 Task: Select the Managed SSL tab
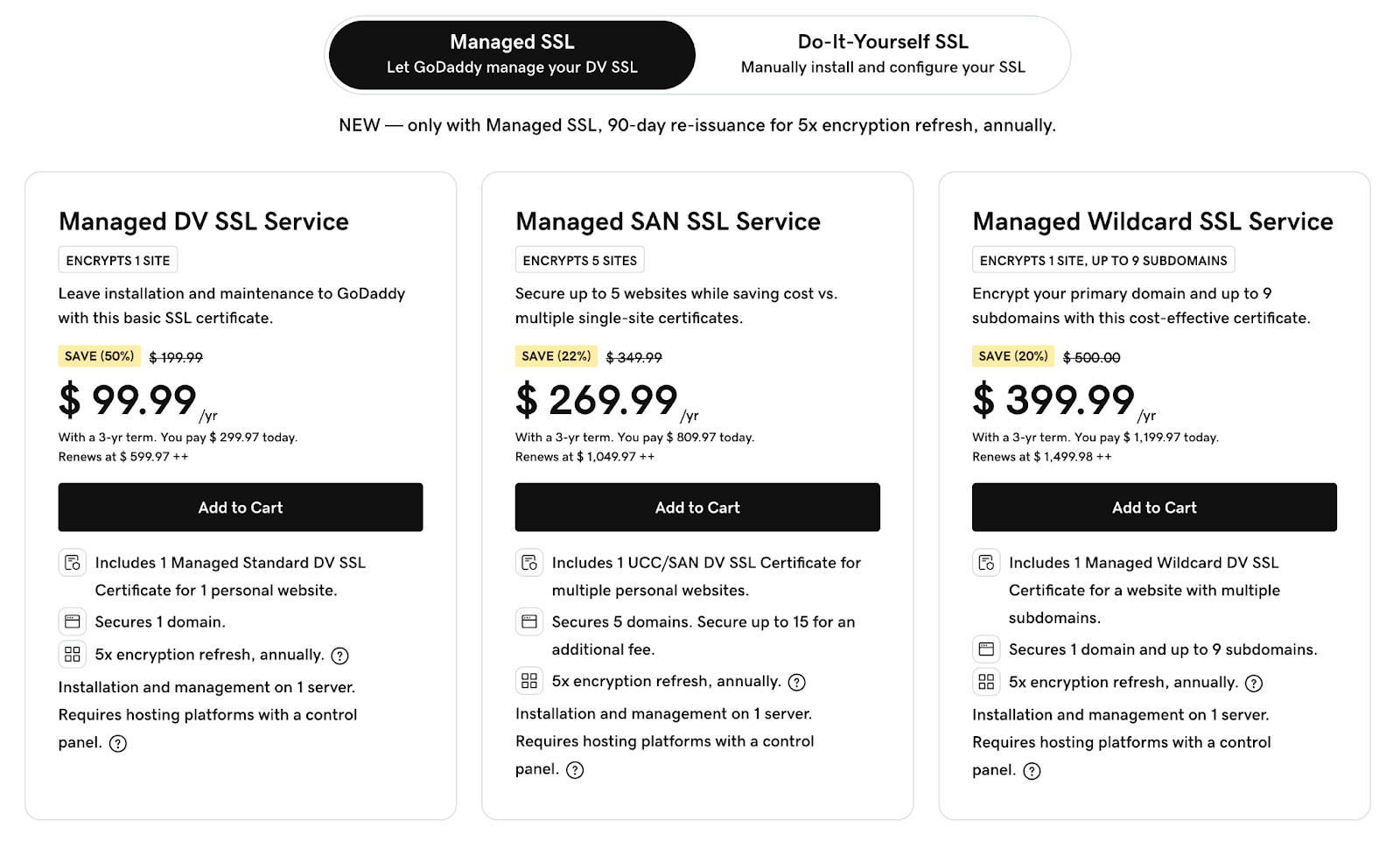tap(511, 53)
